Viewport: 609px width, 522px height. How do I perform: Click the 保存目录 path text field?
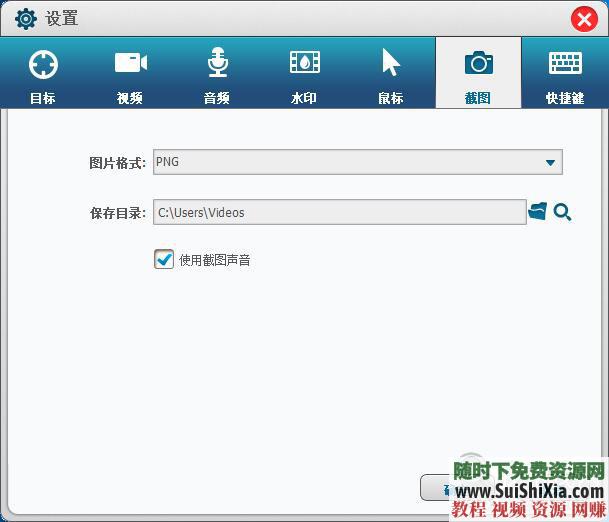click(339, 212)
